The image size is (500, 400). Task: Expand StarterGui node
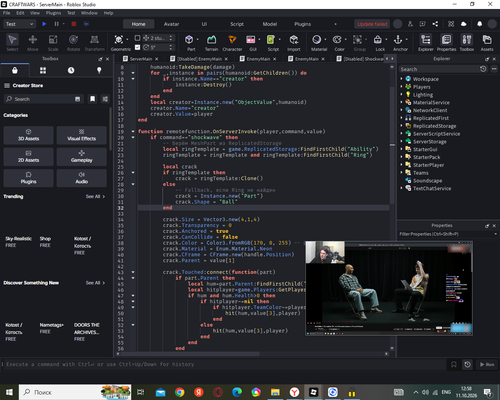pyautogui.click(x=401, y=149)
